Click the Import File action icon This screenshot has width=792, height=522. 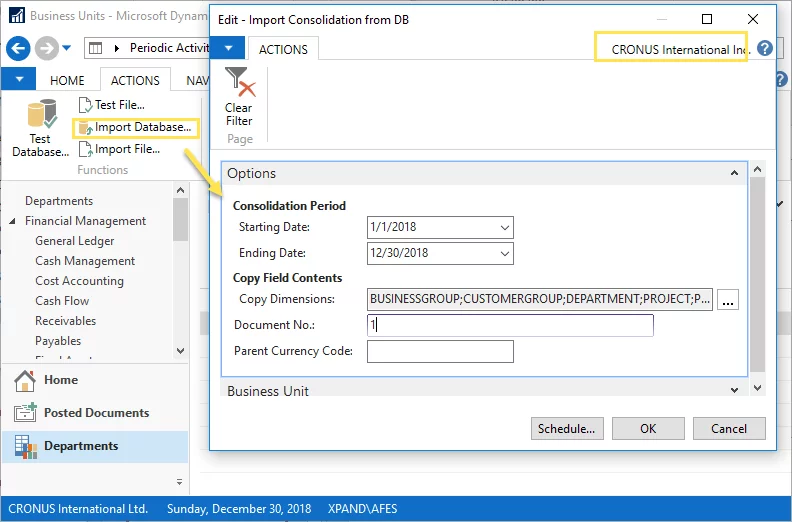tap(84, 150)
